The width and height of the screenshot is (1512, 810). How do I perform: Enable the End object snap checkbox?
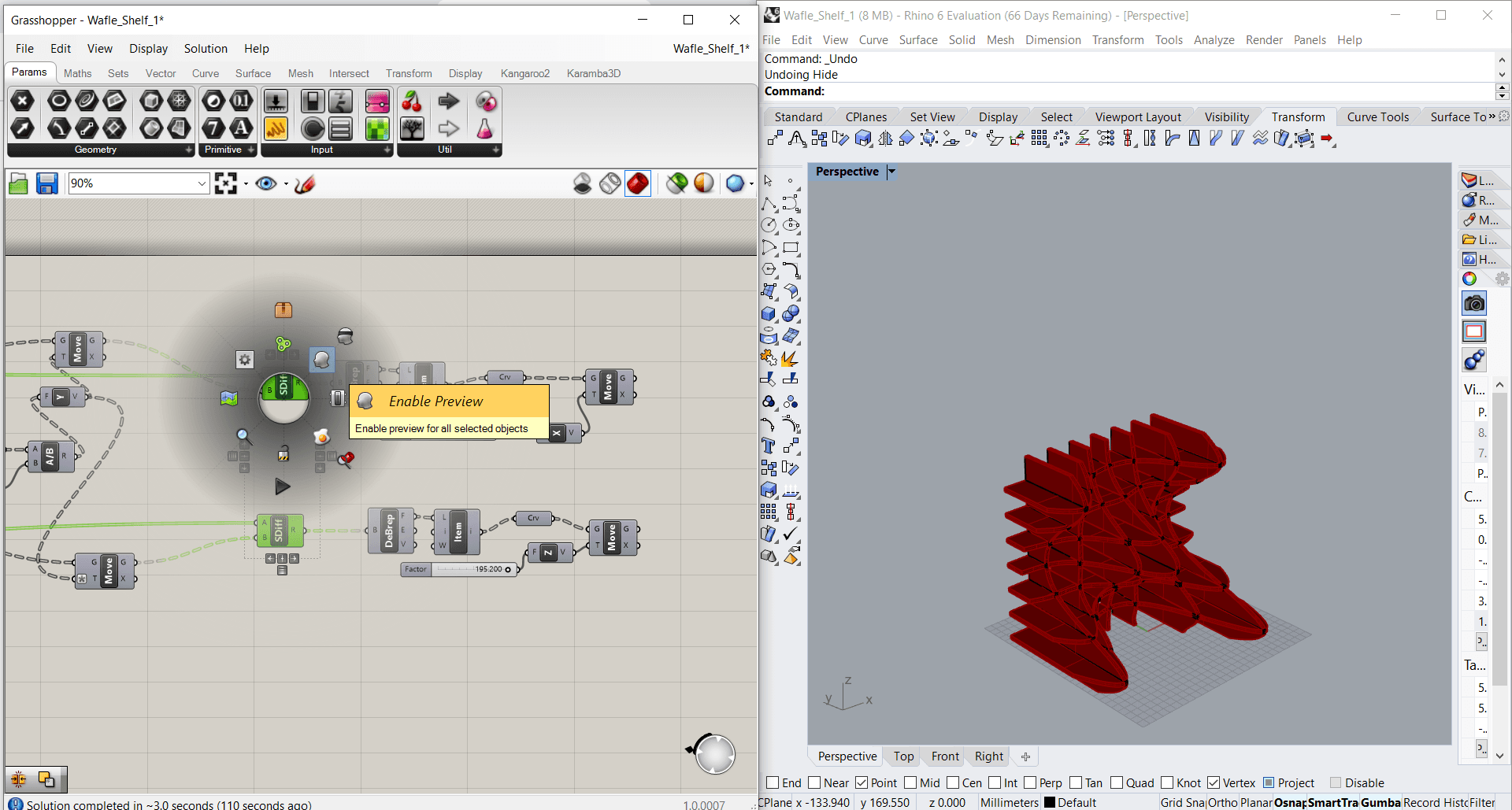coord(773,782)
